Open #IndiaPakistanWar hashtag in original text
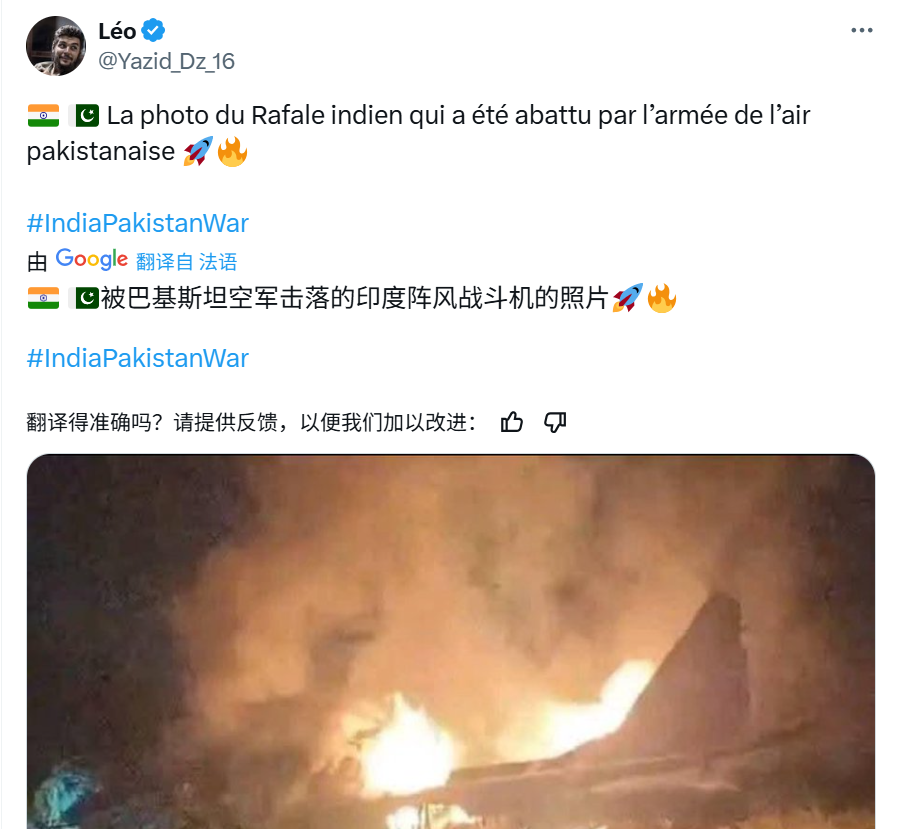898x829 pixels. (137, 223)
